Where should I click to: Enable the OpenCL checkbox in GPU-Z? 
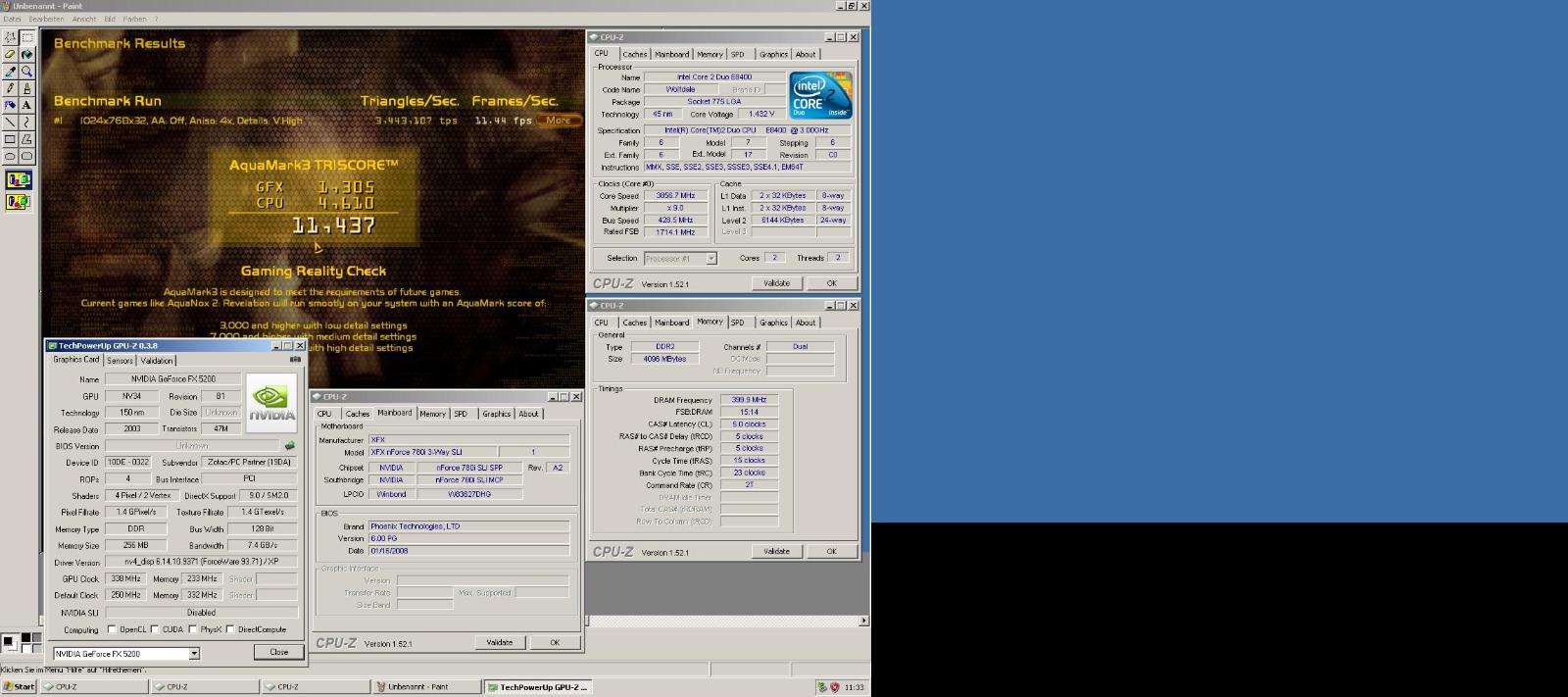tap(111, 629)
